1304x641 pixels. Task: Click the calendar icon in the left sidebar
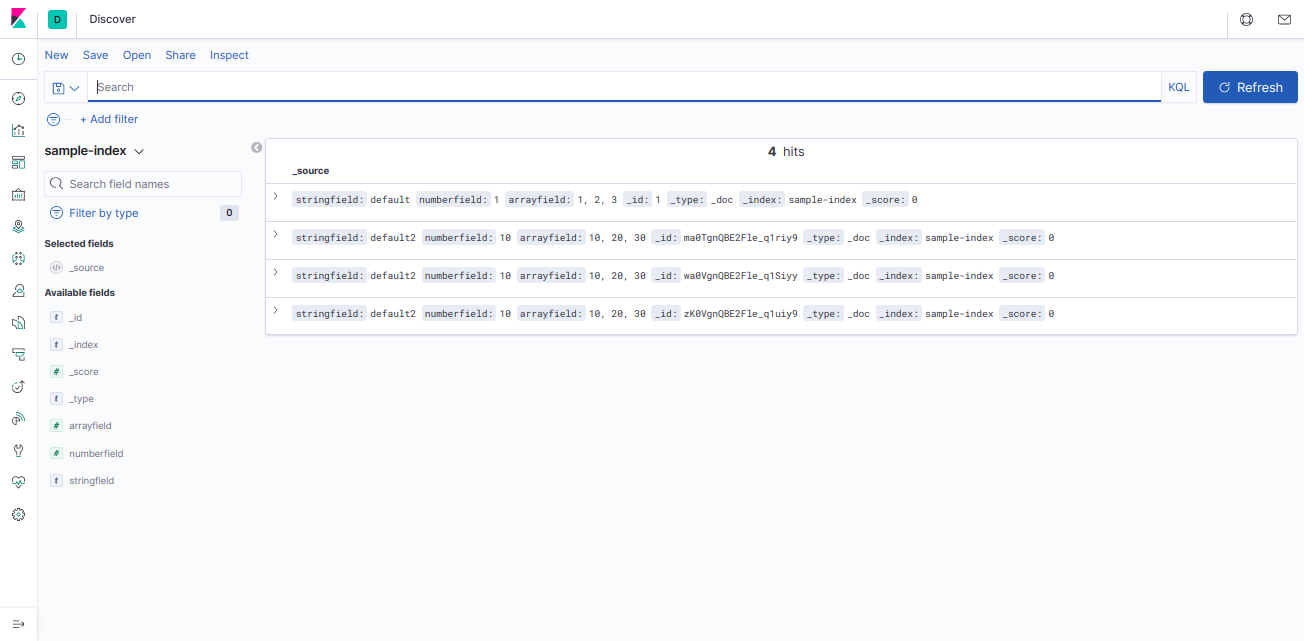(x=18, y=194)
